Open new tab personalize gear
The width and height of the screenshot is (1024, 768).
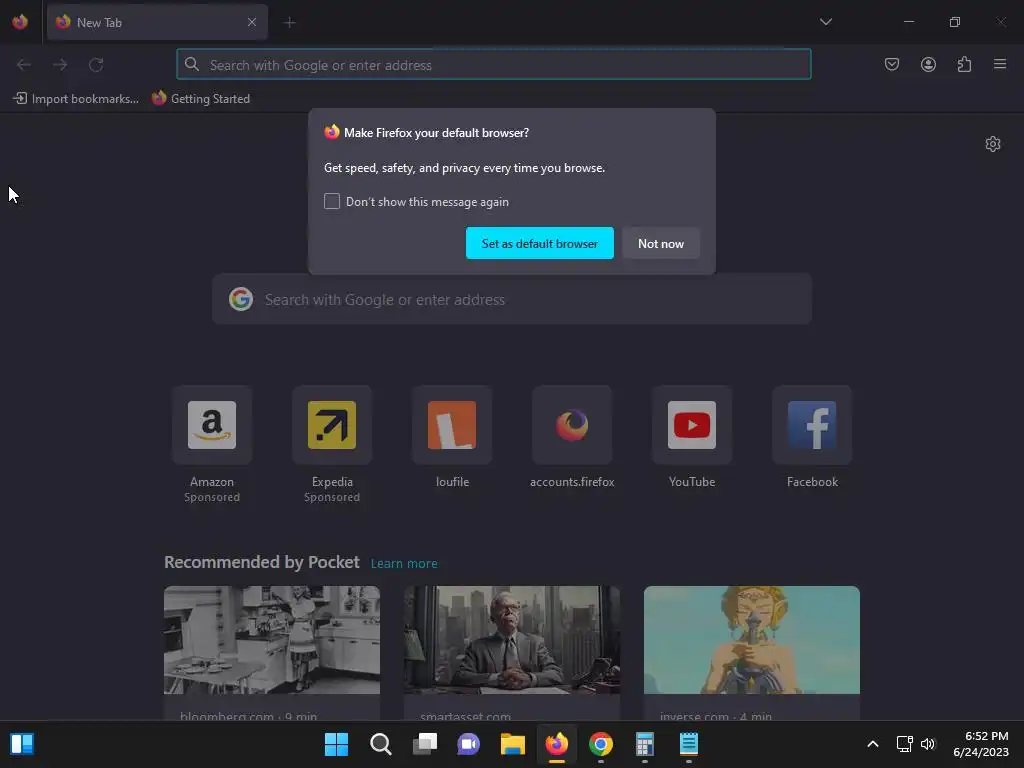(993, 144)
